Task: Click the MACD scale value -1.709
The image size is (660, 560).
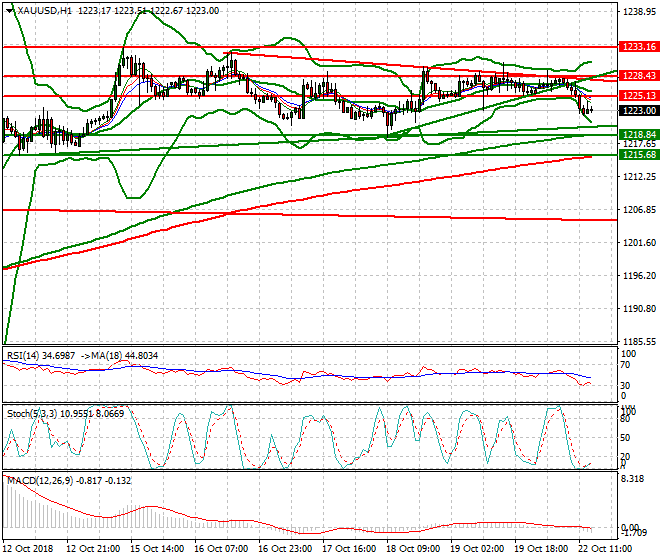Action: (635, 533)
